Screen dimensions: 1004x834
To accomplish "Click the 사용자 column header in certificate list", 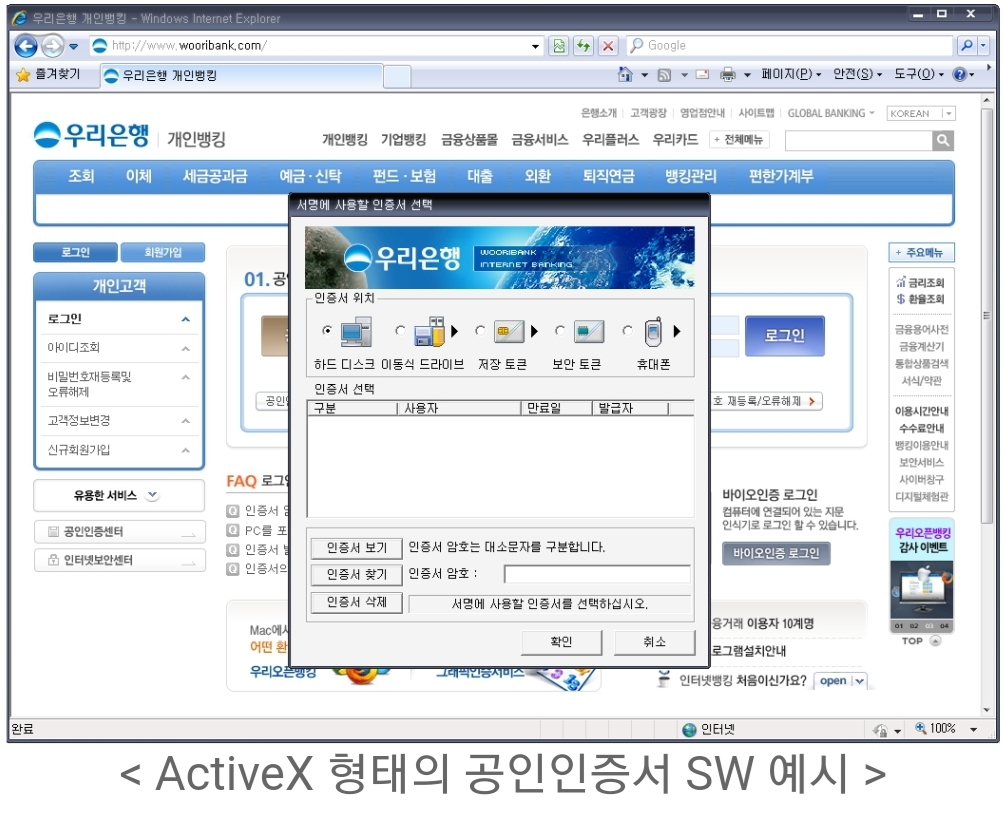I will pyautogui.click(x=459, y=408).
